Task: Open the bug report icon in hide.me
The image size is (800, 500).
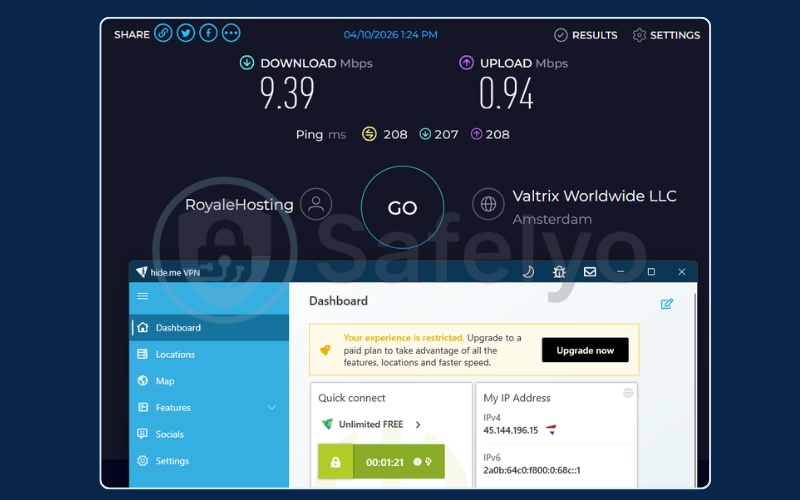Action: click(559, 272)
